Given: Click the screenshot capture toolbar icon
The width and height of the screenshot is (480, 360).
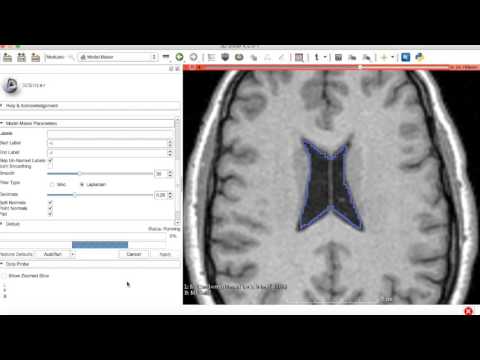Looking at the screenshot, I should (x=338, y=57).
